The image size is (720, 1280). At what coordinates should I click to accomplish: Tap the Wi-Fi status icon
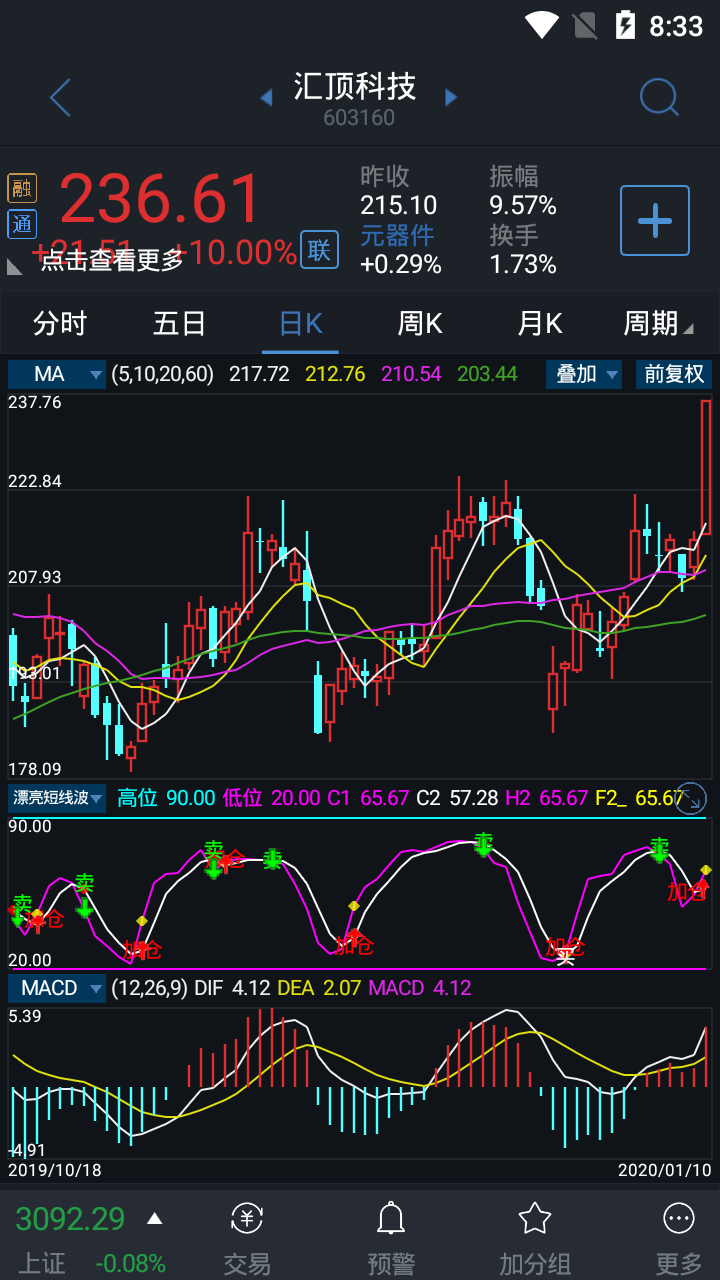(542, 25)
